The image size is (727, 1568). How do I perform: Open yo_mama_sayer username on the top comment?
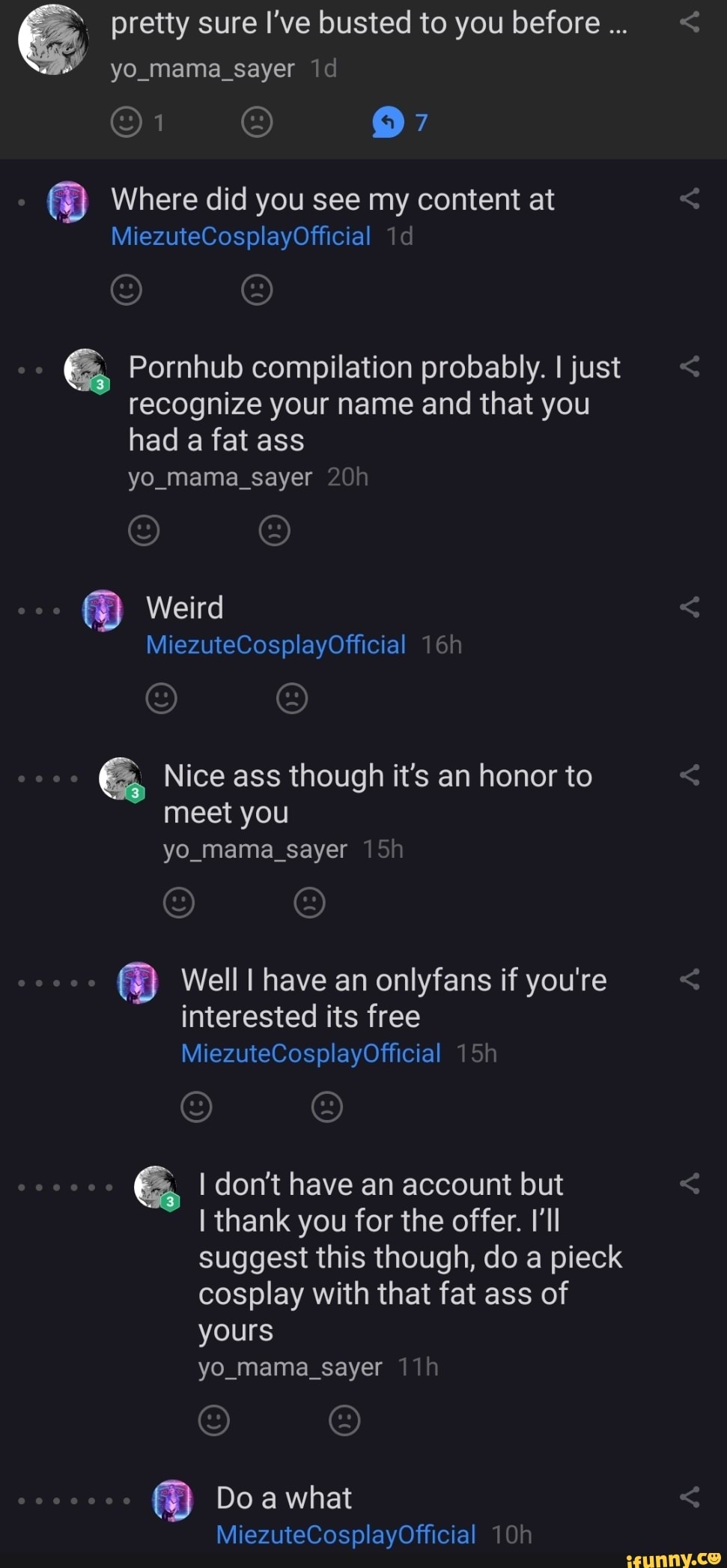202,69
